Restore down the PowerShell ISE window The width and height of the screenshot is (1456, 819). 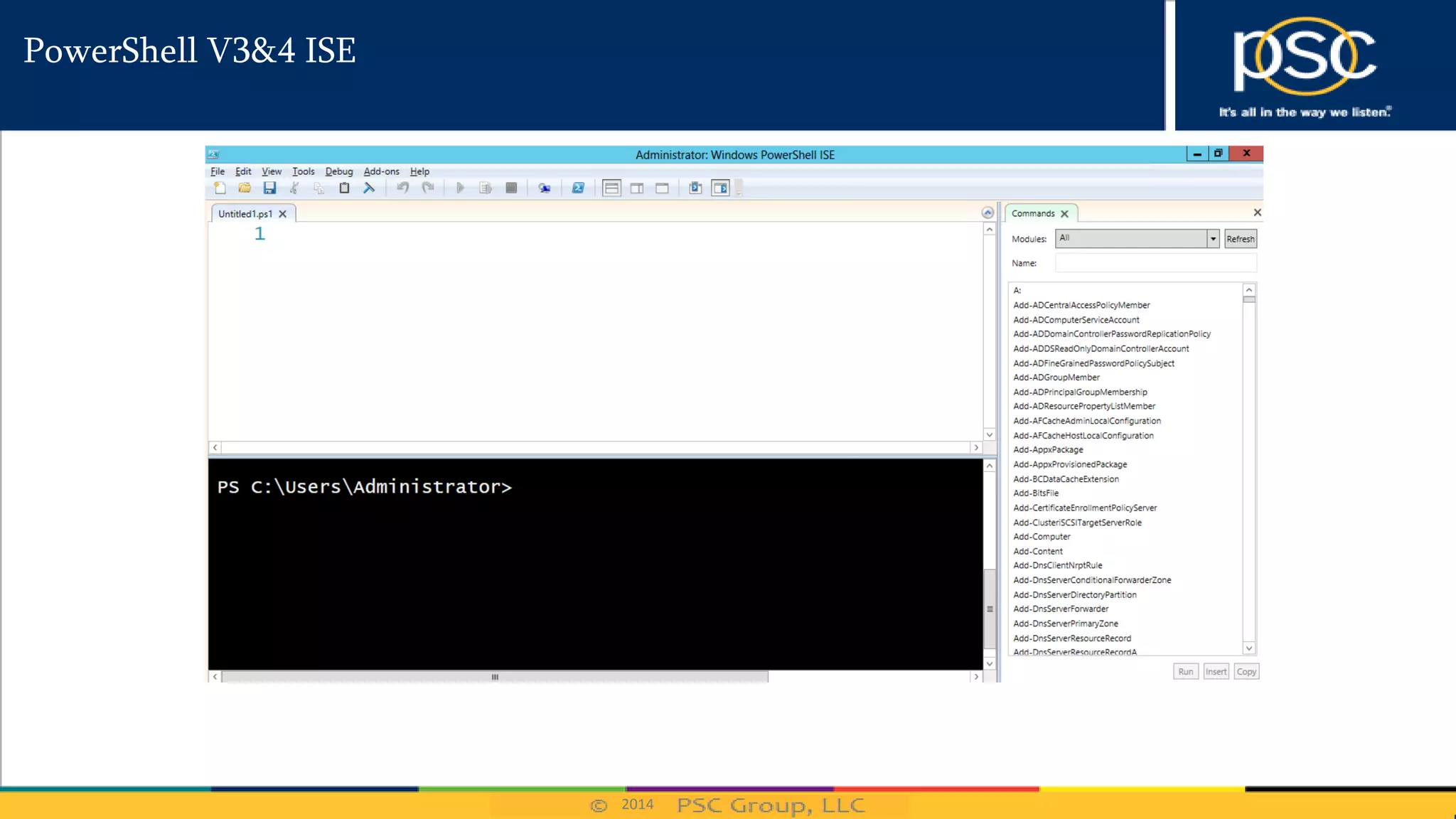pos(1218,154)
